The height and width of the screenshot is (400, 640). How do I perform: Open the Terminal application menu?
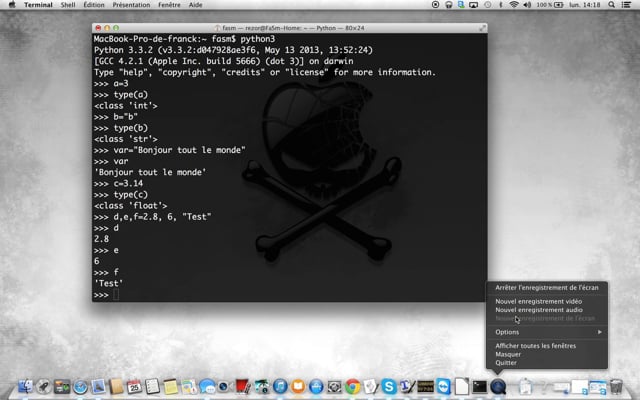38,5
